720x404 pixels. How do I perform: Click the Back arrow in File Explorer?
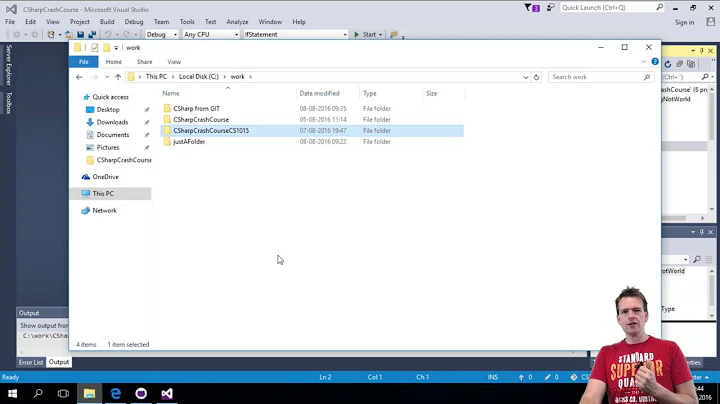click(x=80, y=77)
